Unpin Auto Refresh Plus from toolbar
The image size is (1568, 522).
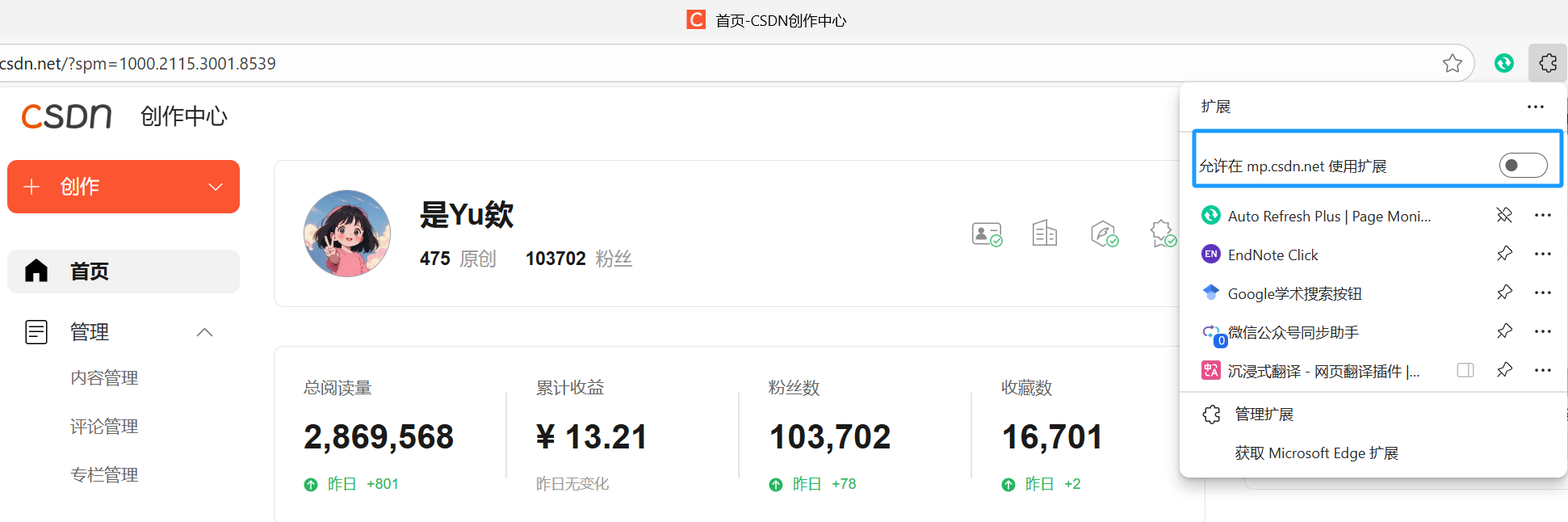tap(1503, 215)
